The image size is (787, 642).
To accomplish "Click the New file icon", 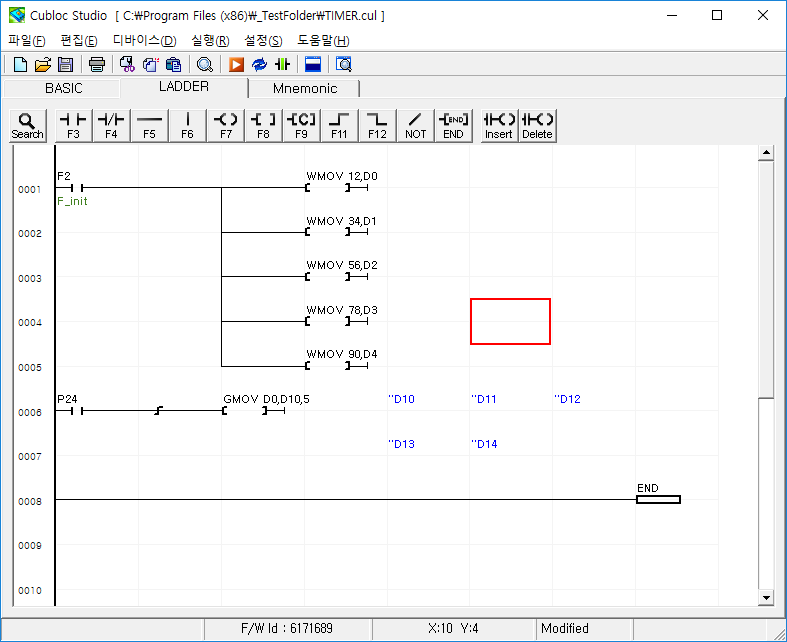I will click(x=20, y=65).
